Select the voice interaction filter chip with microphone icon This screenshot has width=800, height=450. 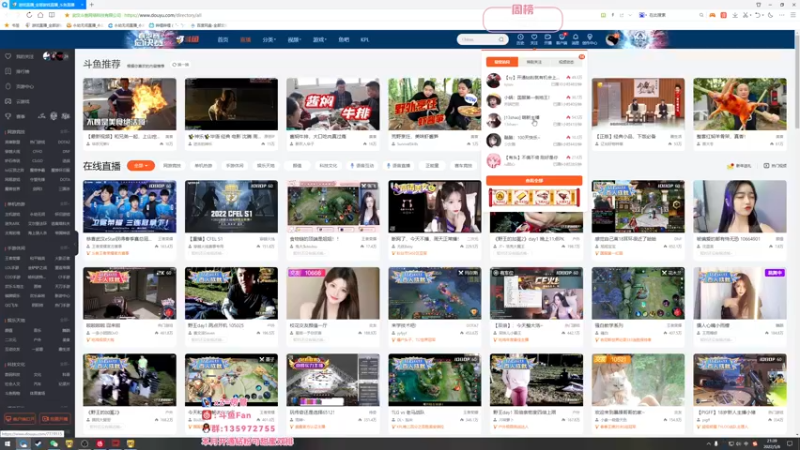point(362,166)
